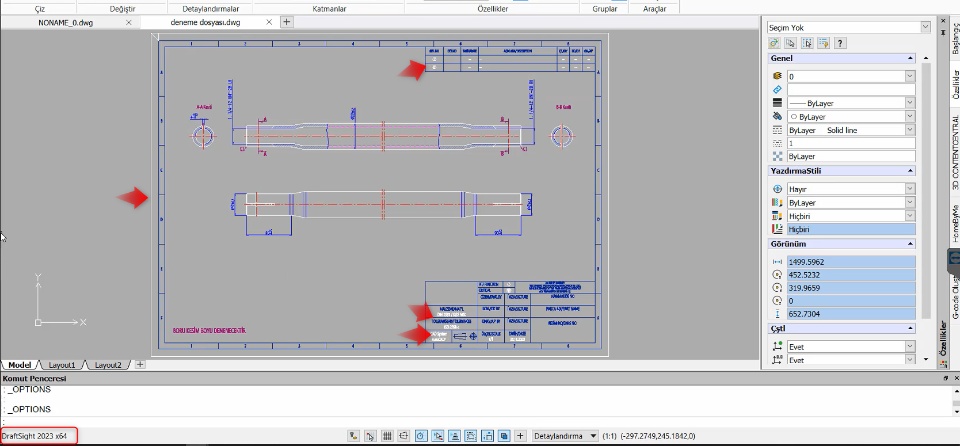The width and height of the screenshot is (960, 446).
Task: Close the NONAME_0.dwg tab
Action: point(129,23)
